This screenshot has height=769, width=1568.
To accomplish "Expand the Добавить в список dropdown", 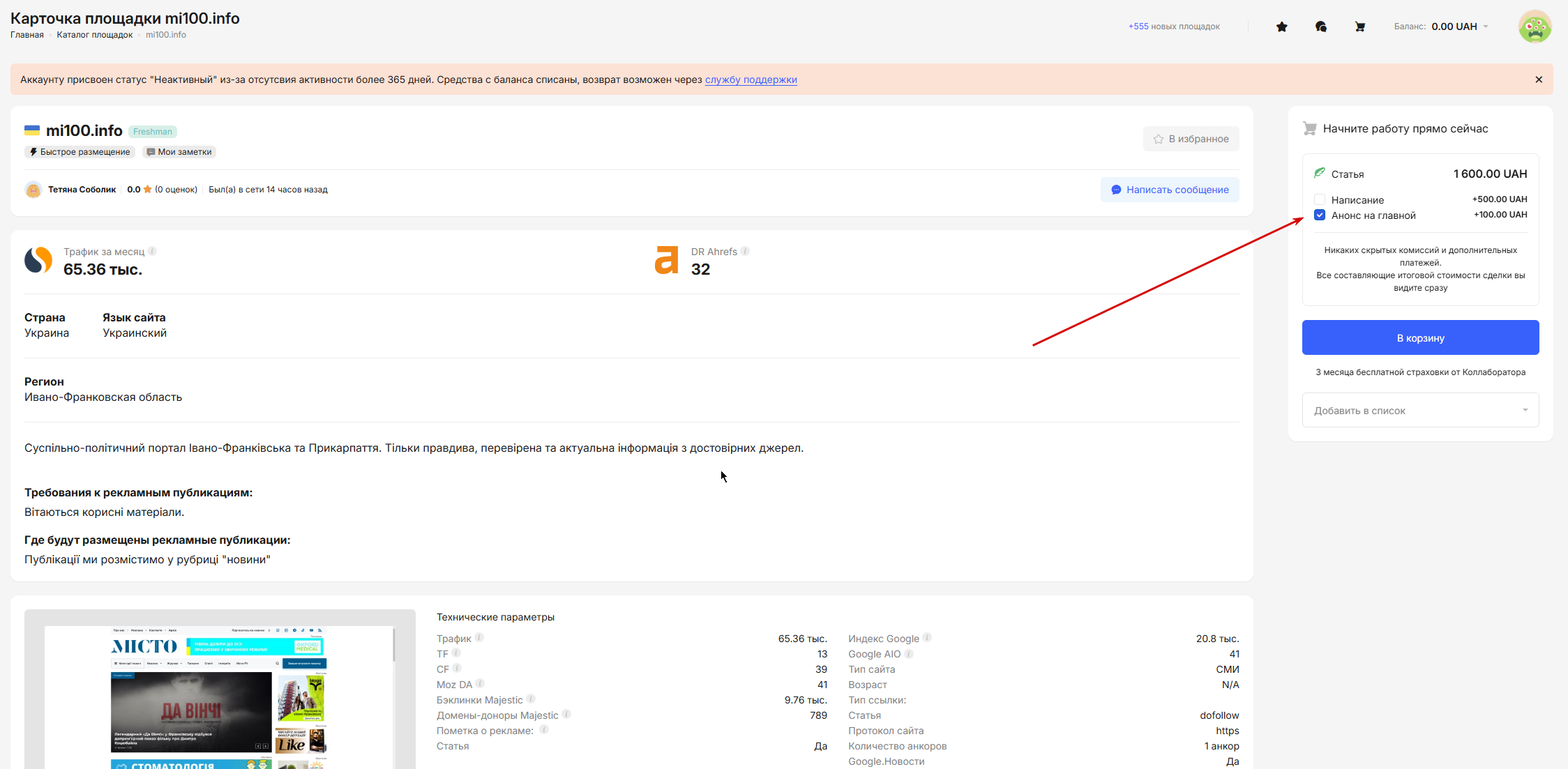I will tap(1420, 411).
